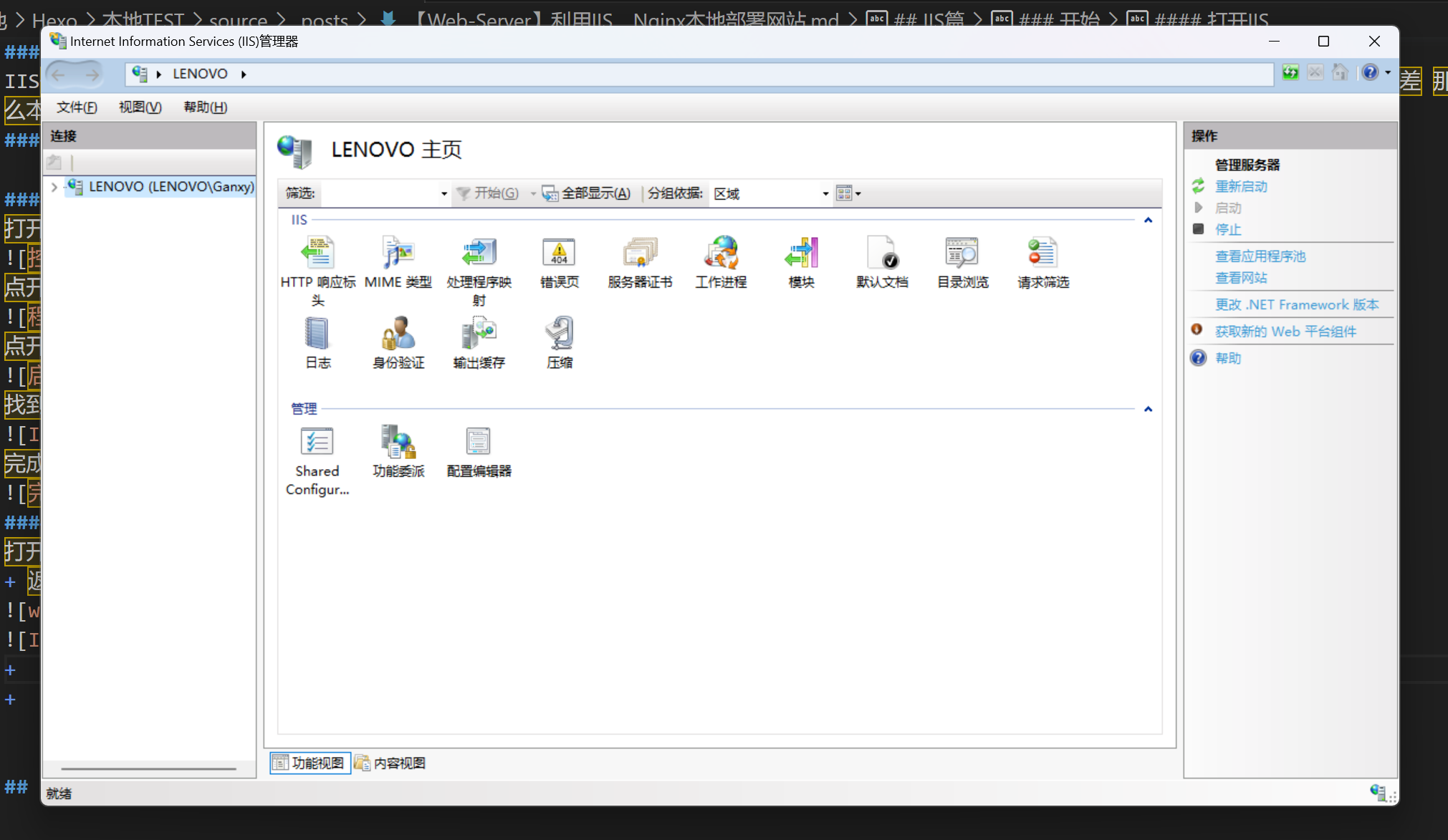This screenshot has height=840, width=1448.
Task: Click inside the 筛选 text field
Action: (x=379, y=194)
